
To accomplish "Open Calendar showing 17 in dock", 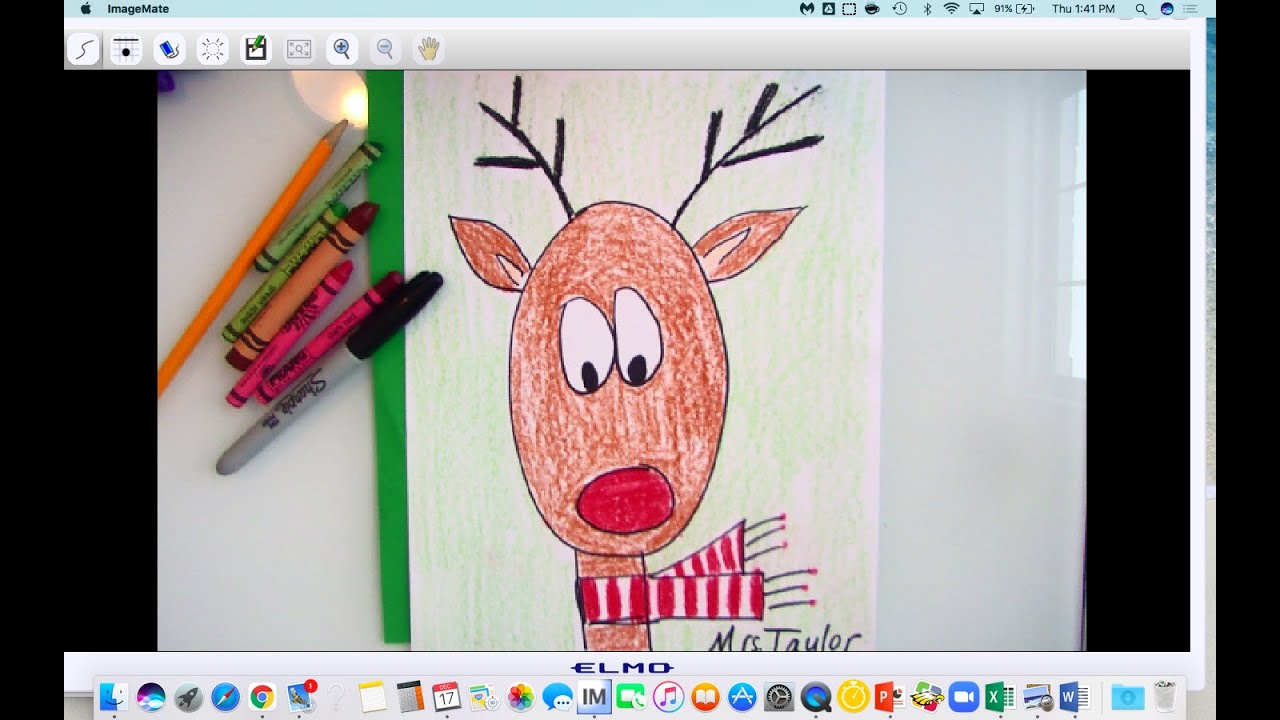I will (x=446, y=696).
